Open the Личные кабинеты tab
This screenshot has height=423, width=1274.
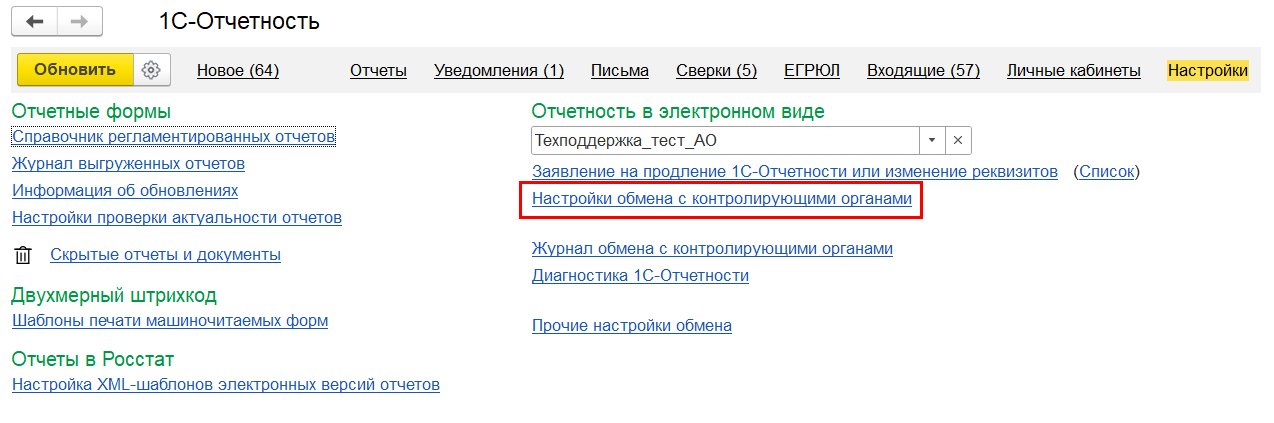(1073, 70)
